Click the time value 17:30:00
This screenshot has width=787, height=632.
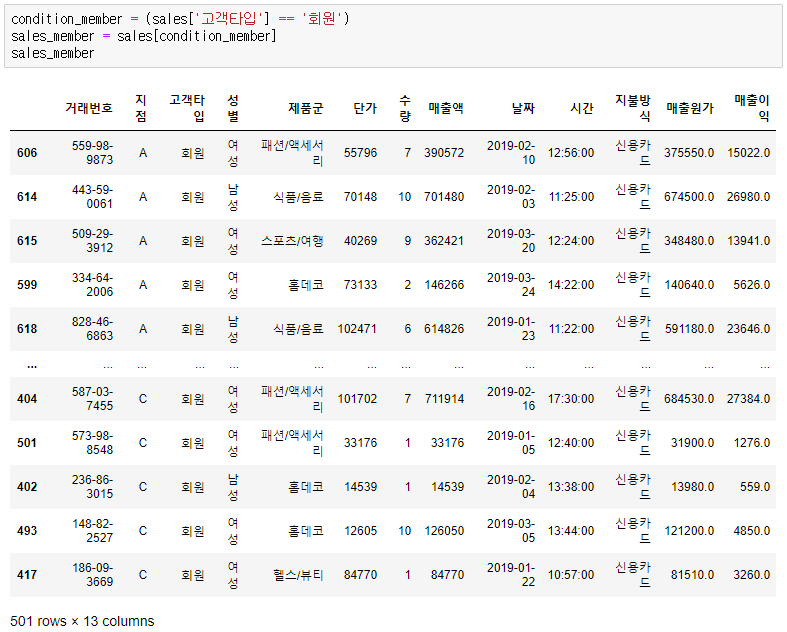click(x=571, y=399)
